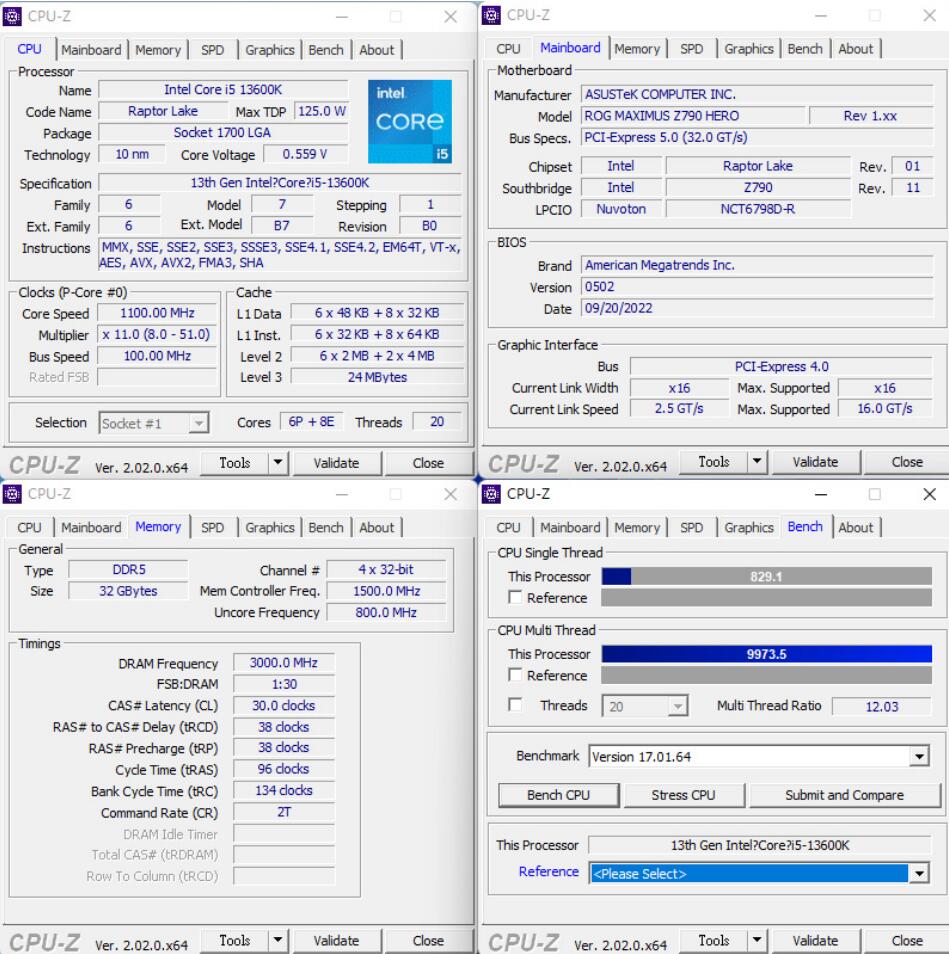949x954 pixels.
Task: Open About tab in Bench window
Action: (855, 527)
